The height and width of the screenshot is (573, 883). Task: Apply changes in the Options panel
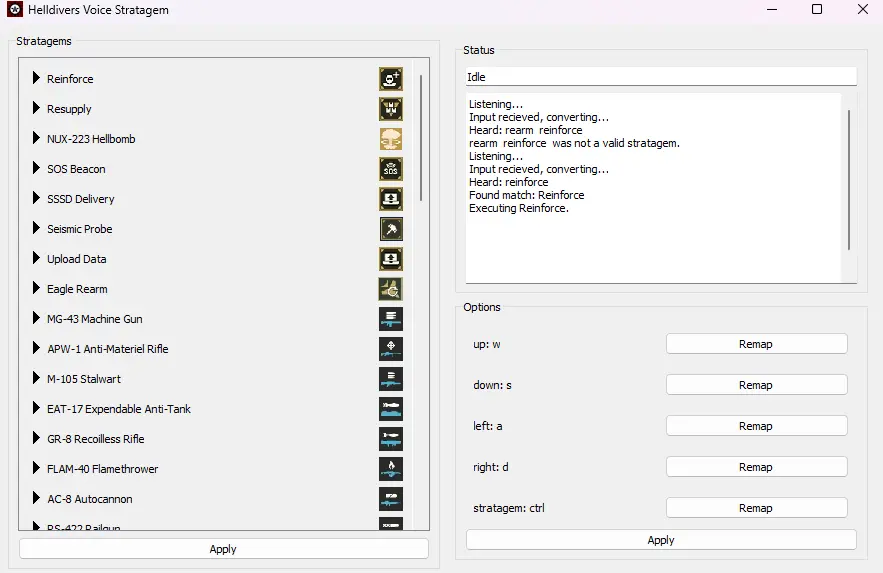click(661, 540)
